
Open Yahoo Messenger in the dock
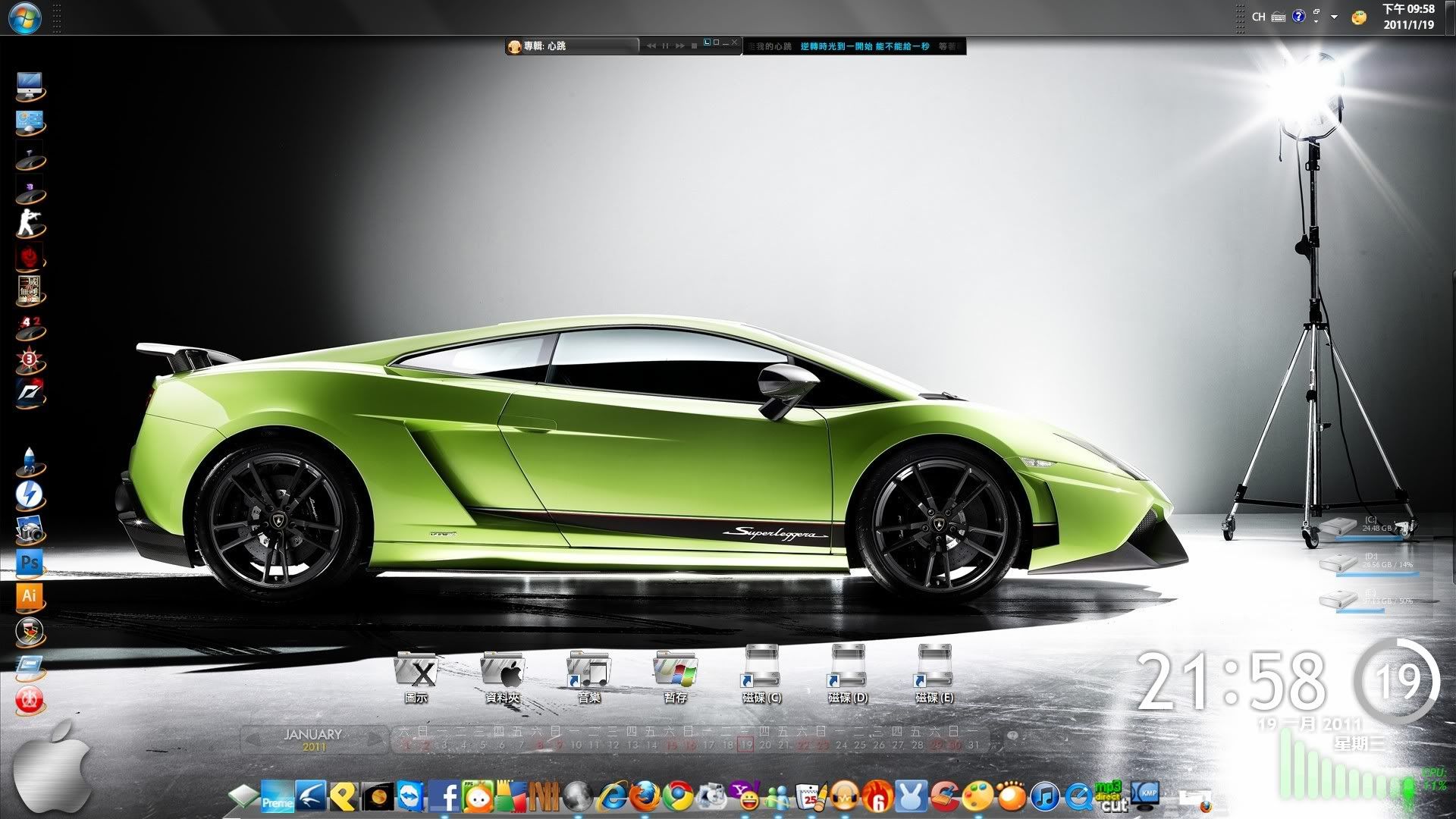point(745,796)
